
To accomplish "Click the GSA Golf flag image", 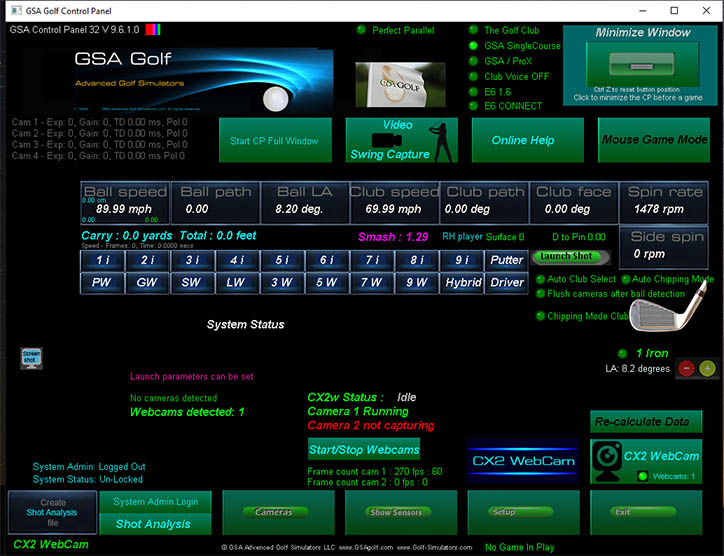I will point(400,85).
